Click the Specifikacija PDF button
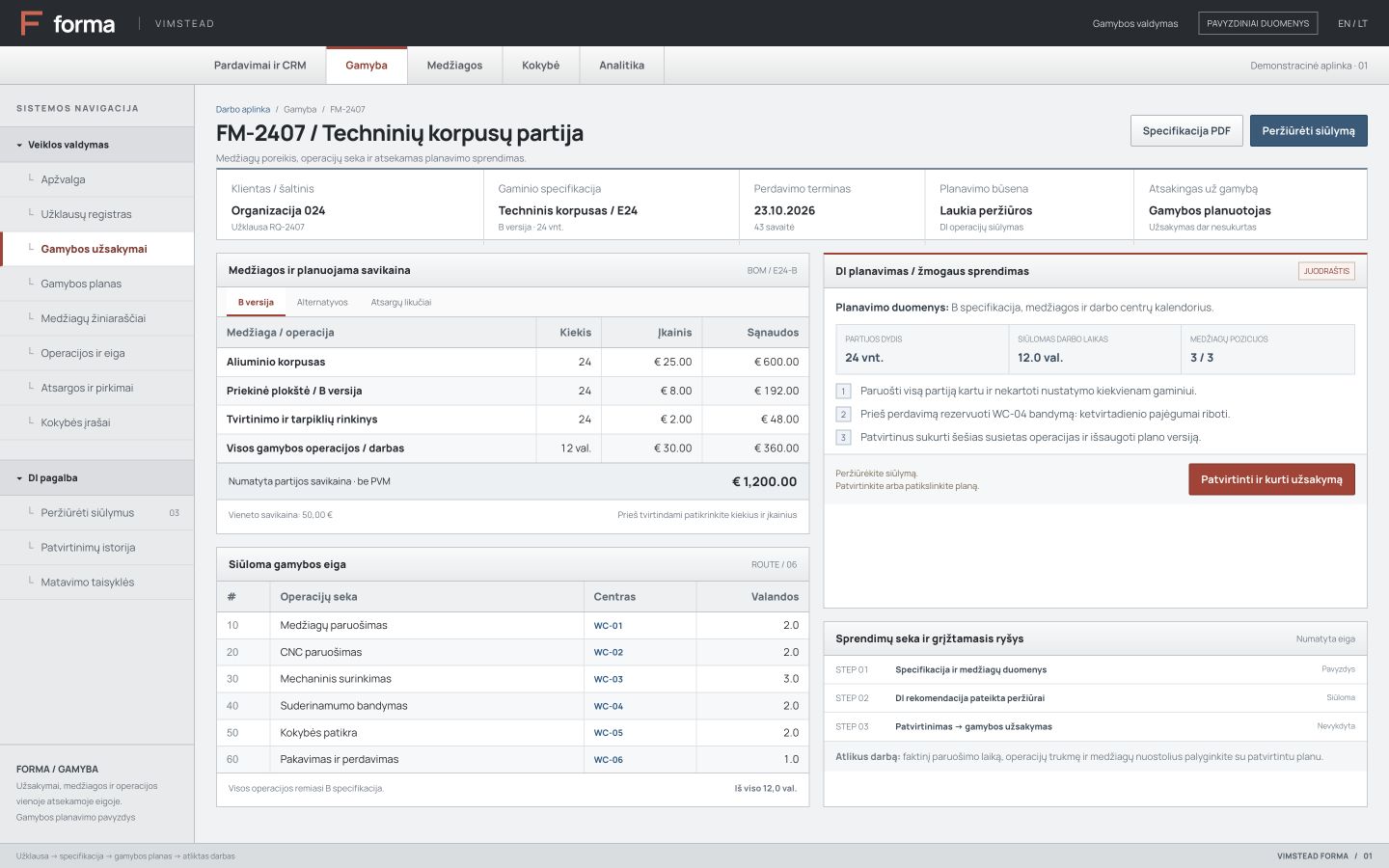Screen dimensions: 1389x868 click(x=1186, y=131)
